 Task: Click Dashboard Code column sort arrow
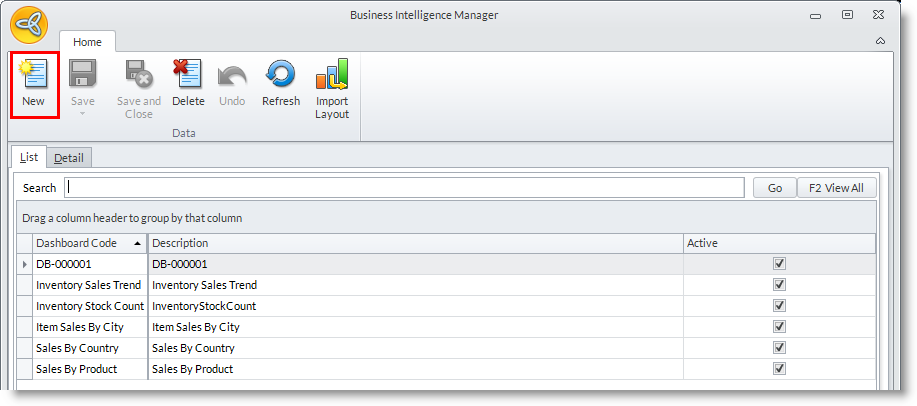[x=136, y=243]
